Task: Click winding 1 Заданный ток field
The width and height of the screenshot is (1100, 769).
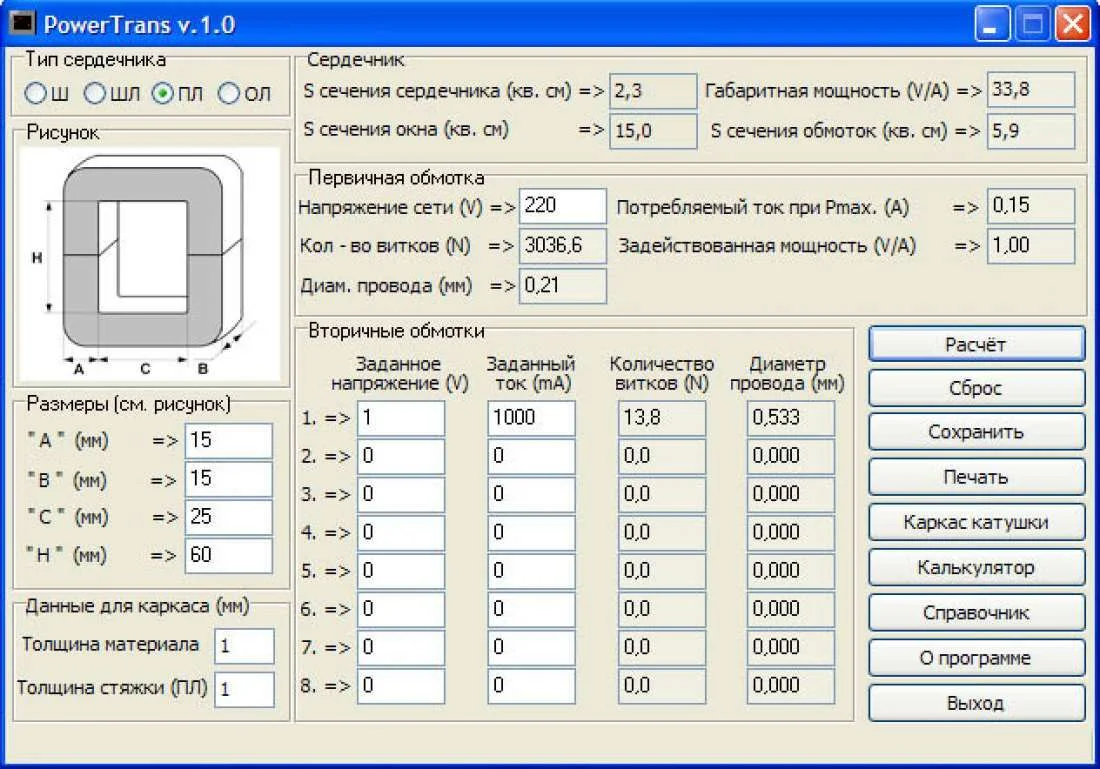Action: [x=531, y=418]
